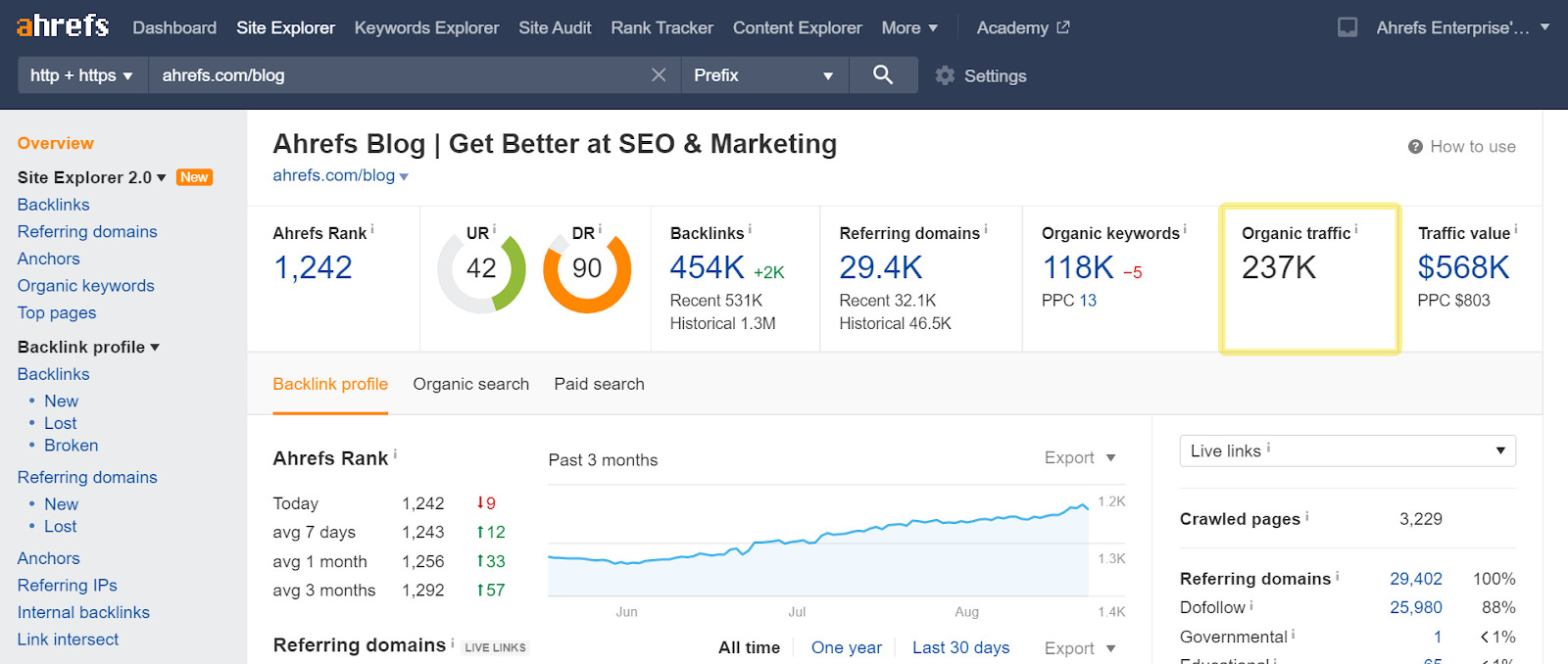
Task: Click the How to use help icon
Action: pyautogui.click(x=1415, y=147)
